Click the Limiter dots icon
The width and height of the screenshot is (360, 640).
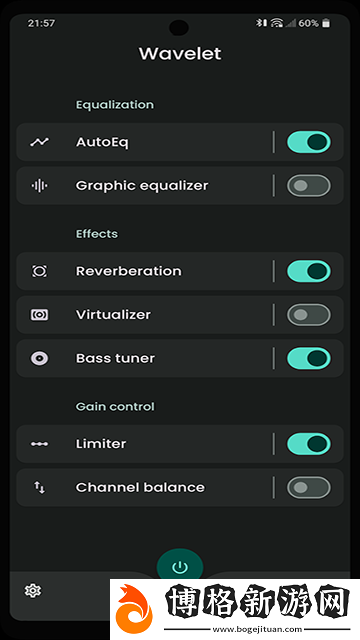click(x=40, y=444)
